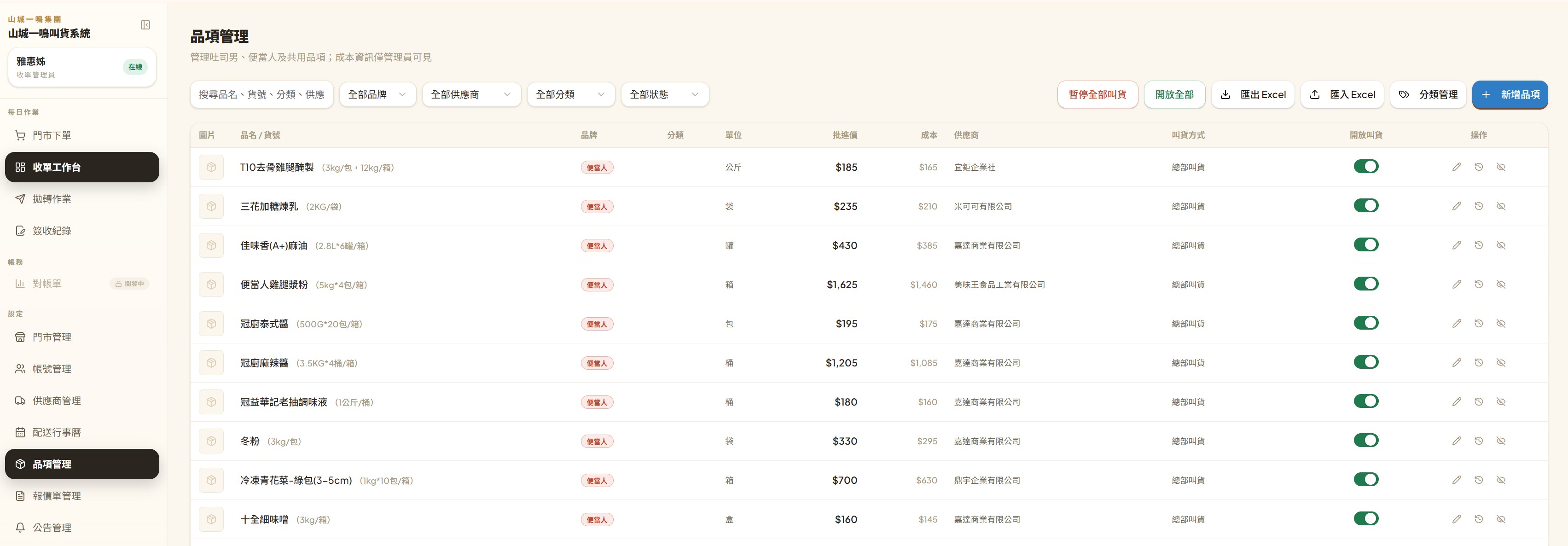
Task: Open 報價單管理 page
Action: [x=82, y=495]
